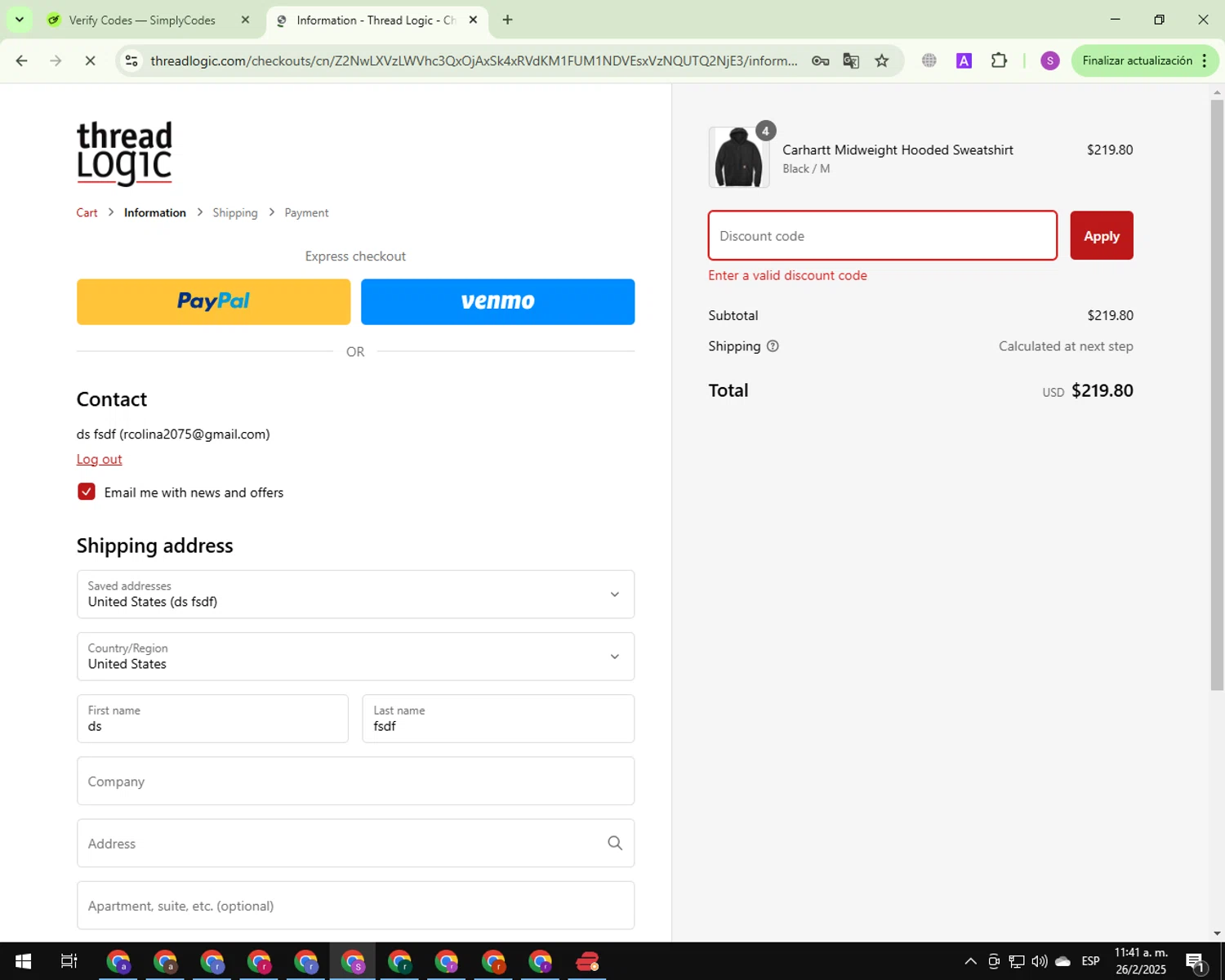
Task: Open site information icon in address bar
Action: click(x=131, y=60)
